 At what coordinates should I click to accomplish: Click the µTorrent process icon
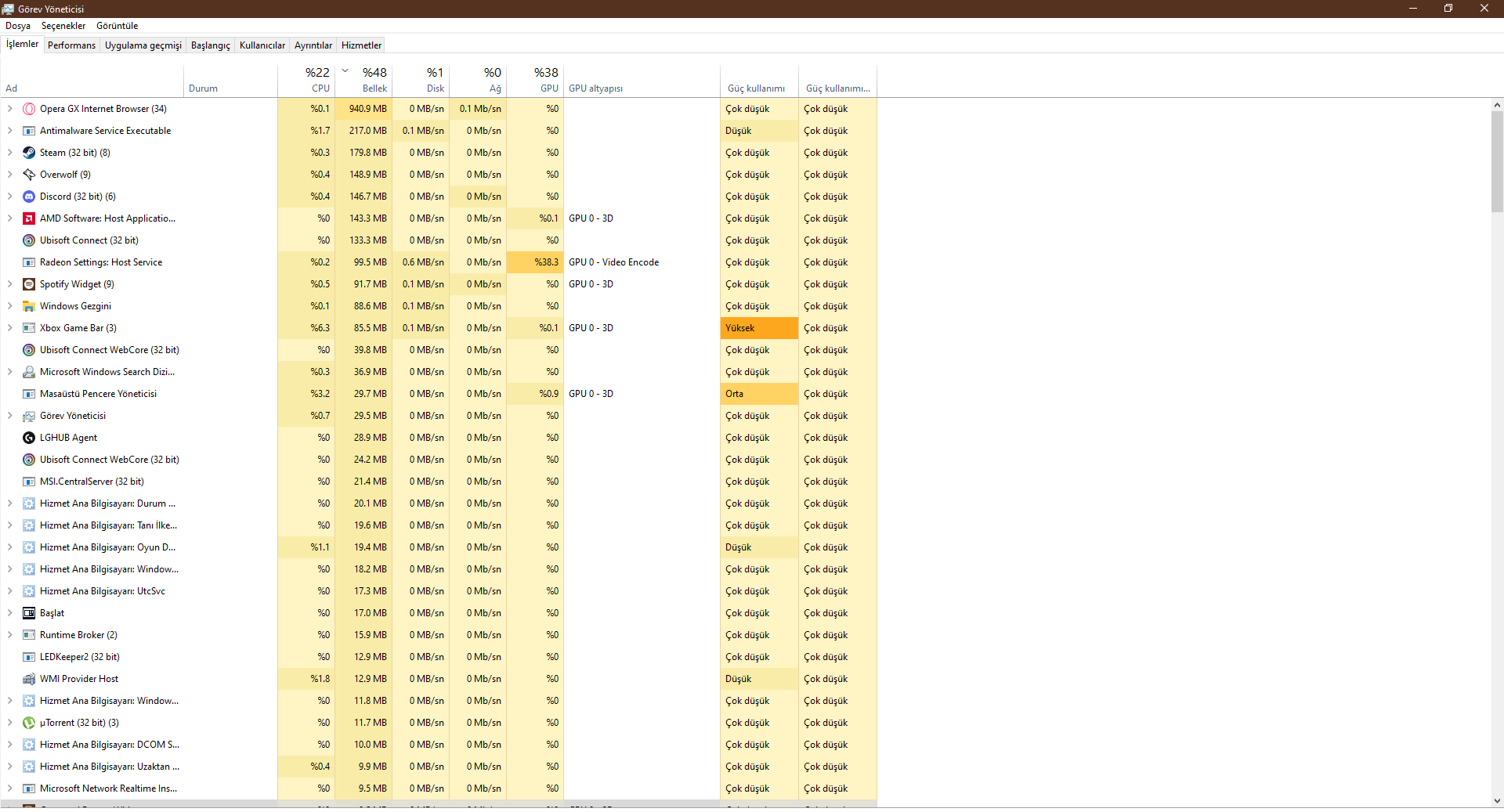coord(29,723)
